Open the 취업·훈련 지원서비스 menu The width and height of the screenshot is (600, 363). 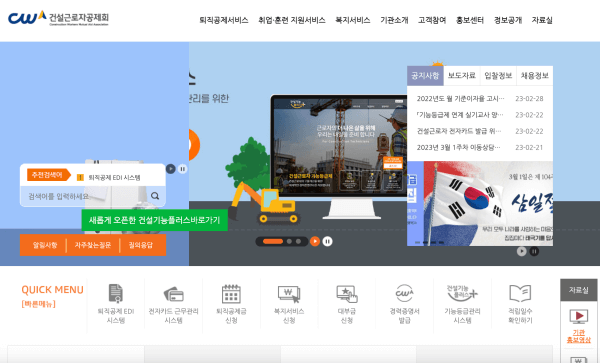click(292, 20)
